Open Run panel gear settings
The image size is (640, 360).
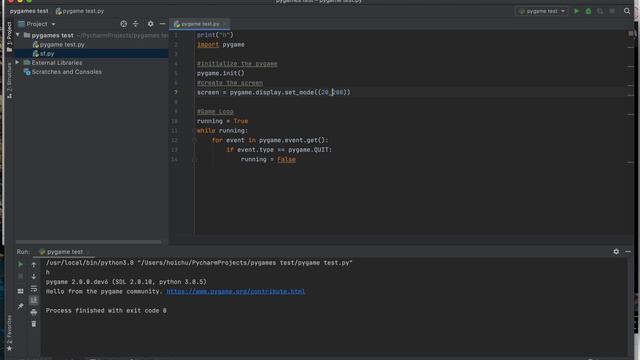pyautogui.click(x=616, y=252)
